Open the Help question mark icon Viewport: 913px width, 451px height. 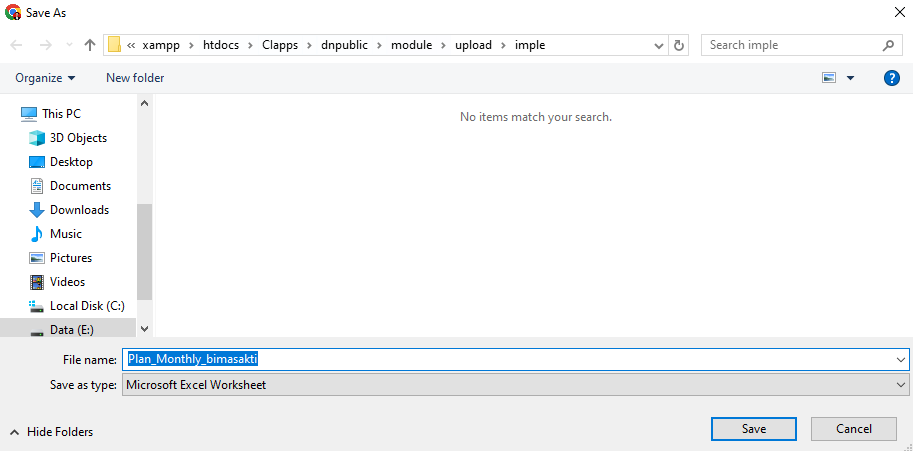tap(892, 77)
